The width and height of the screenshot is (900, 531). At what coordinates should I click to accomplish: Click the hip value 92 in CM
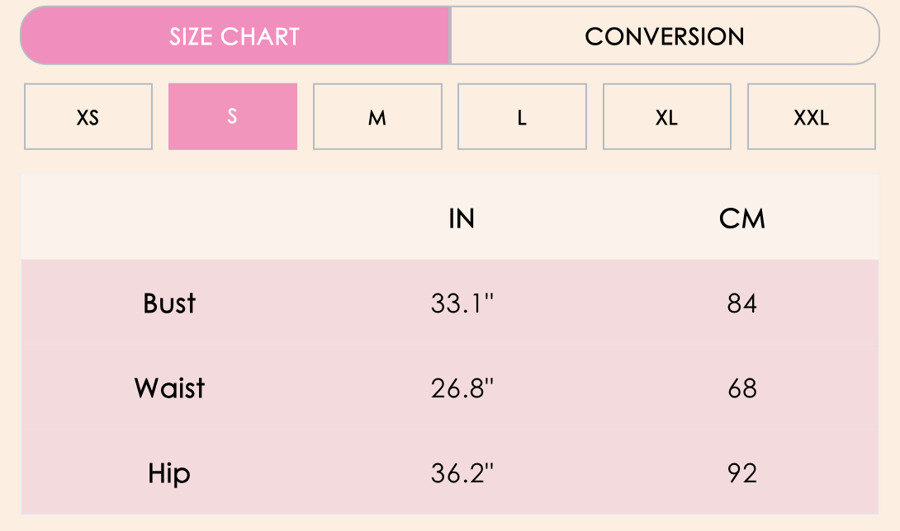[x=742, y=473]
